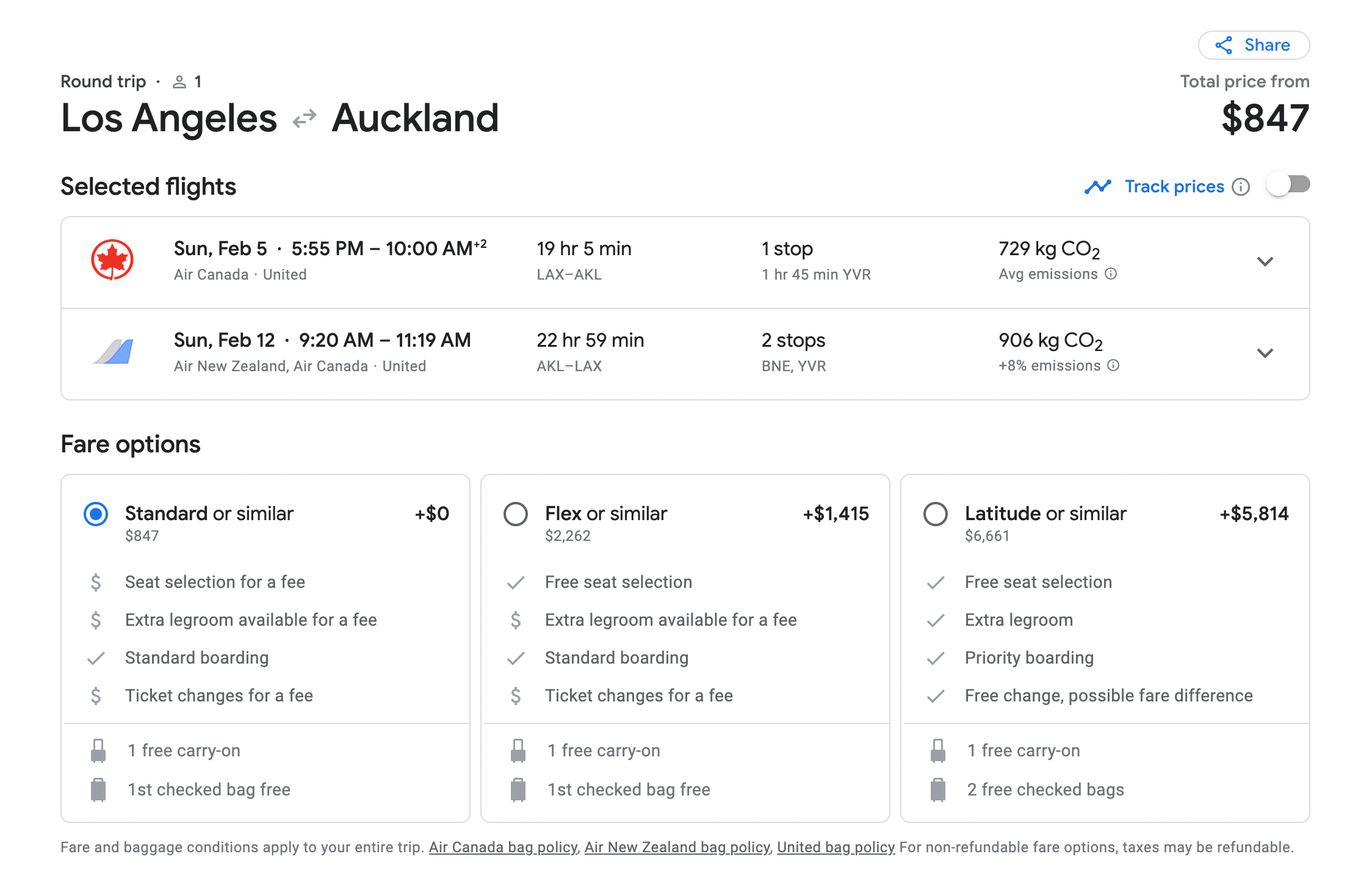
Task: Expand the Sun, Feb 5 flight details
Action: [x=1265, y=261]
